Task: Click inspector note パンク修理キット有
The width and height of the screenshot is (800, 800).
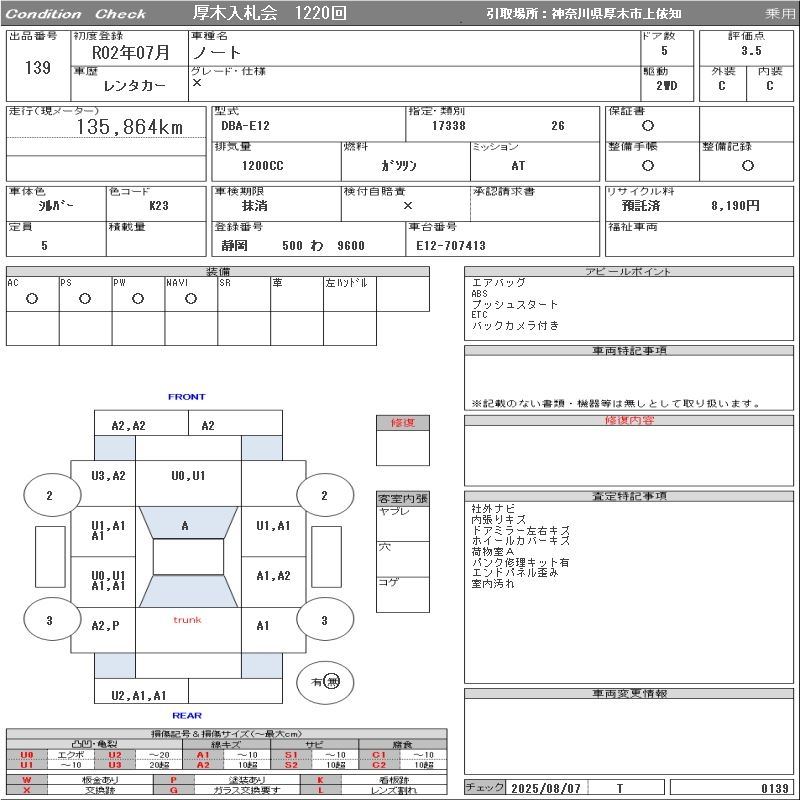Action: pos(520,562)
